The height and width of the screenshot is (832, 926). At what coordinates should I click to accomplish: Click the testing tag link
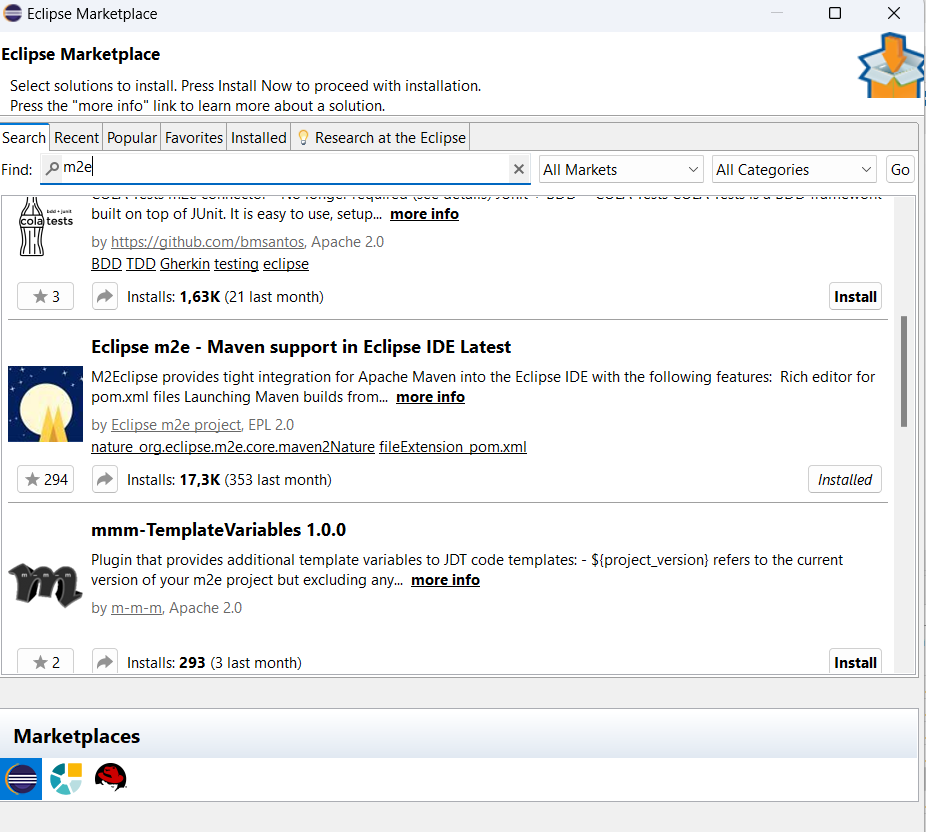(x=236, y=263)
